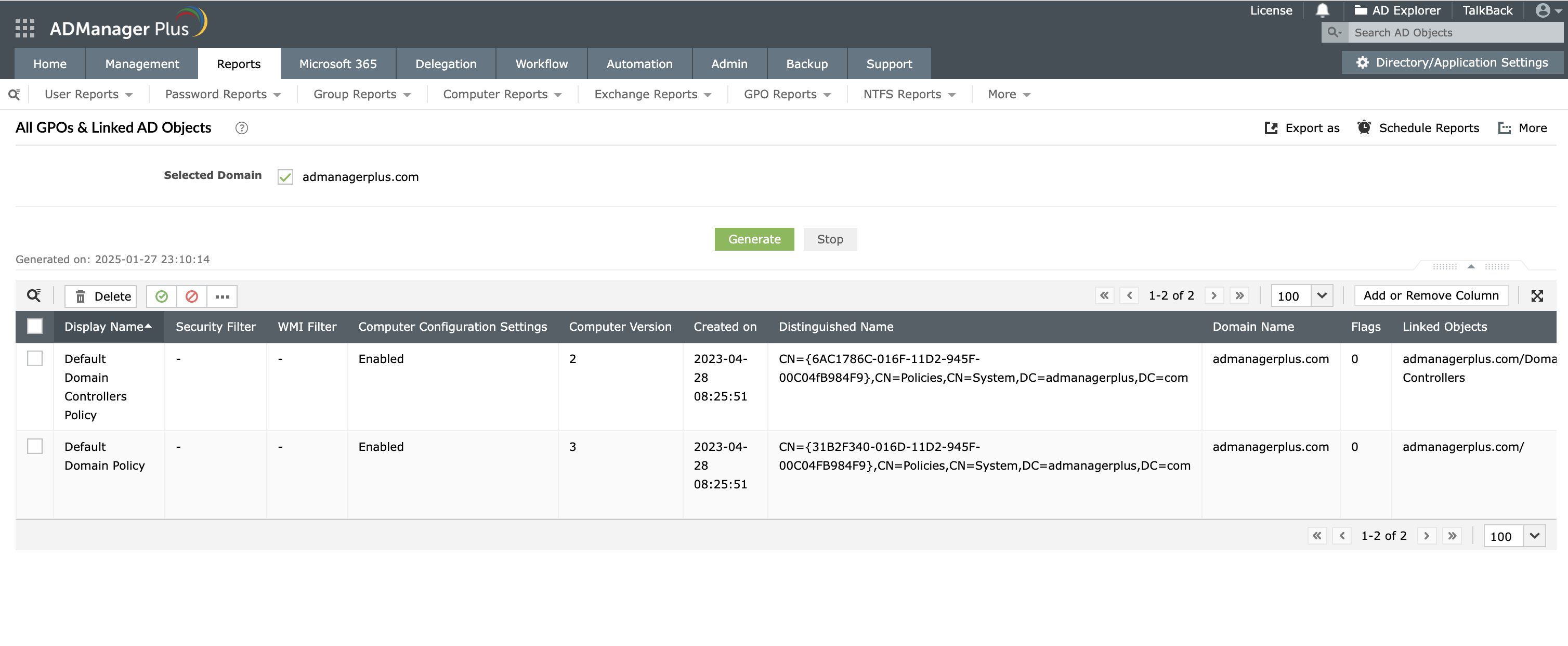Open the three-dots more actions icon
The width and height of the screenshot is (1568, 646).
coord(222,296)
